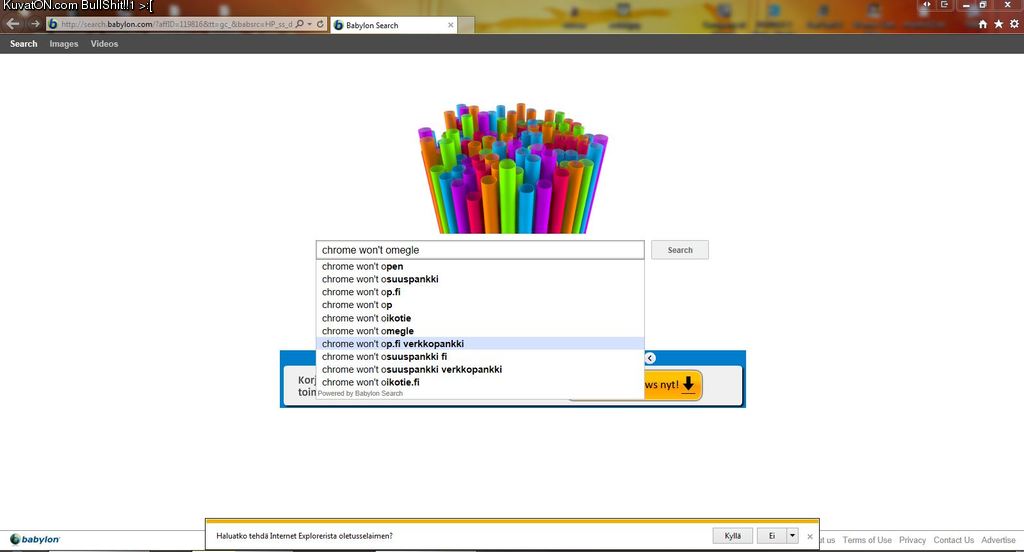
Task: Click the magnifier search icon in address bar
Action: 299,24
